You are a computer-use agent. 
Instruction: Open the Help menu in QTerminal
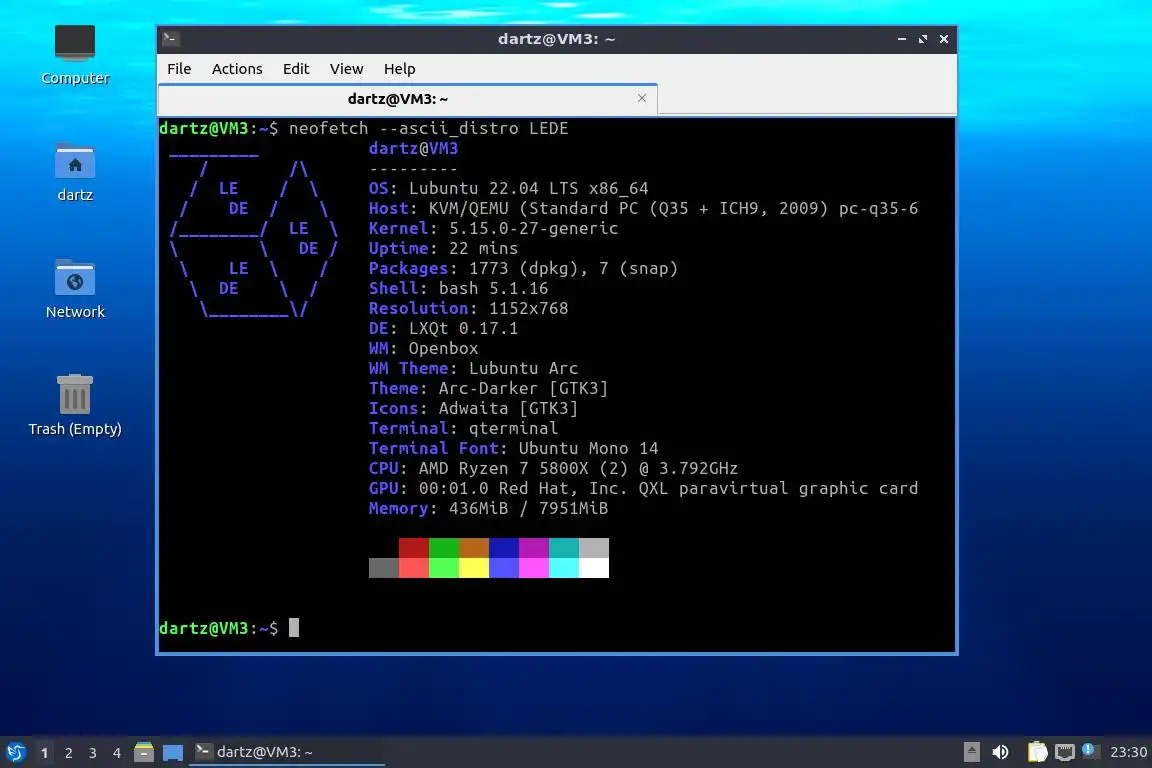coord(399,68)
